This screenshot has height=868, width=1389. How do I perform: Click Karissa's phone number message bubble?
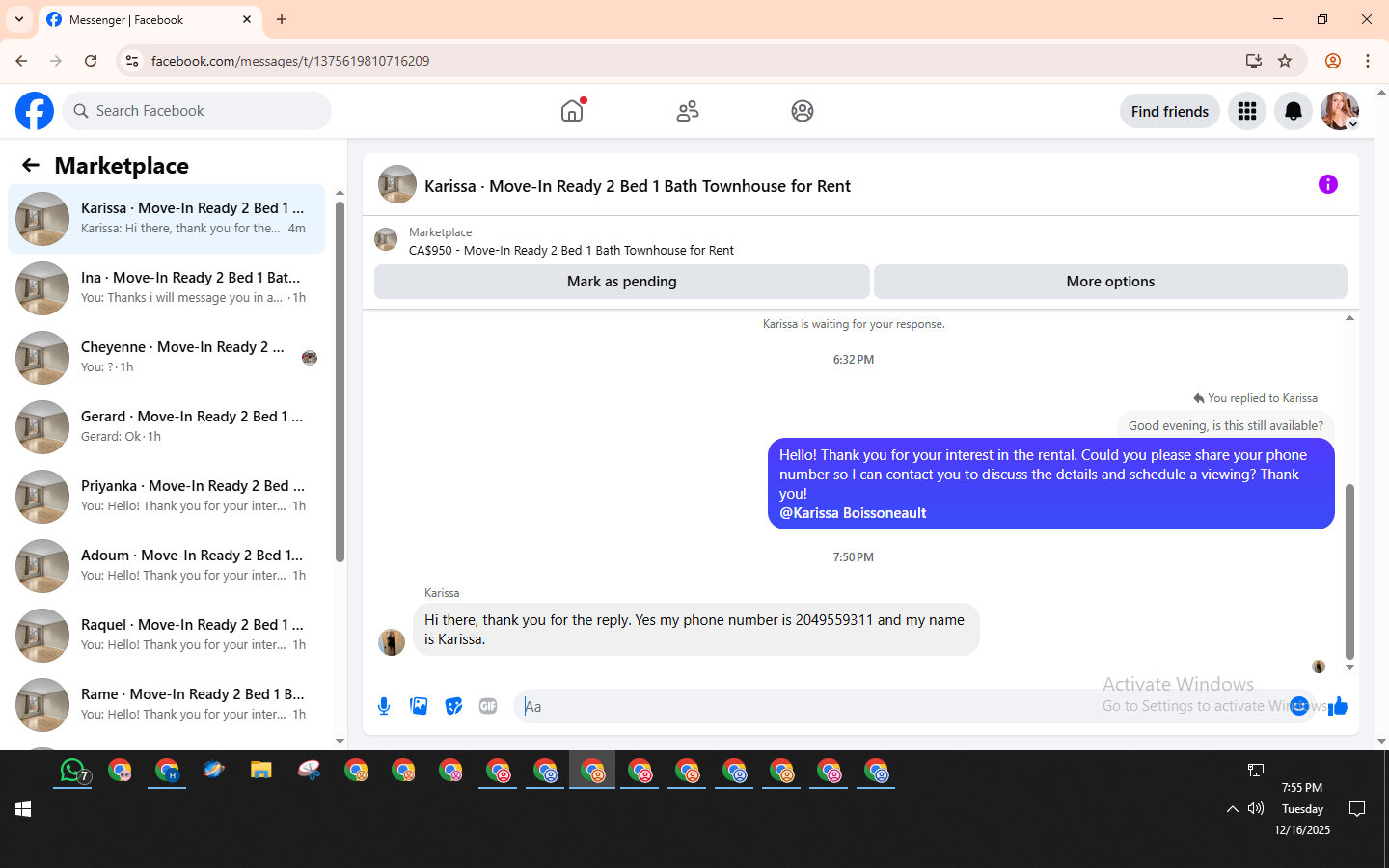point(695,630)
